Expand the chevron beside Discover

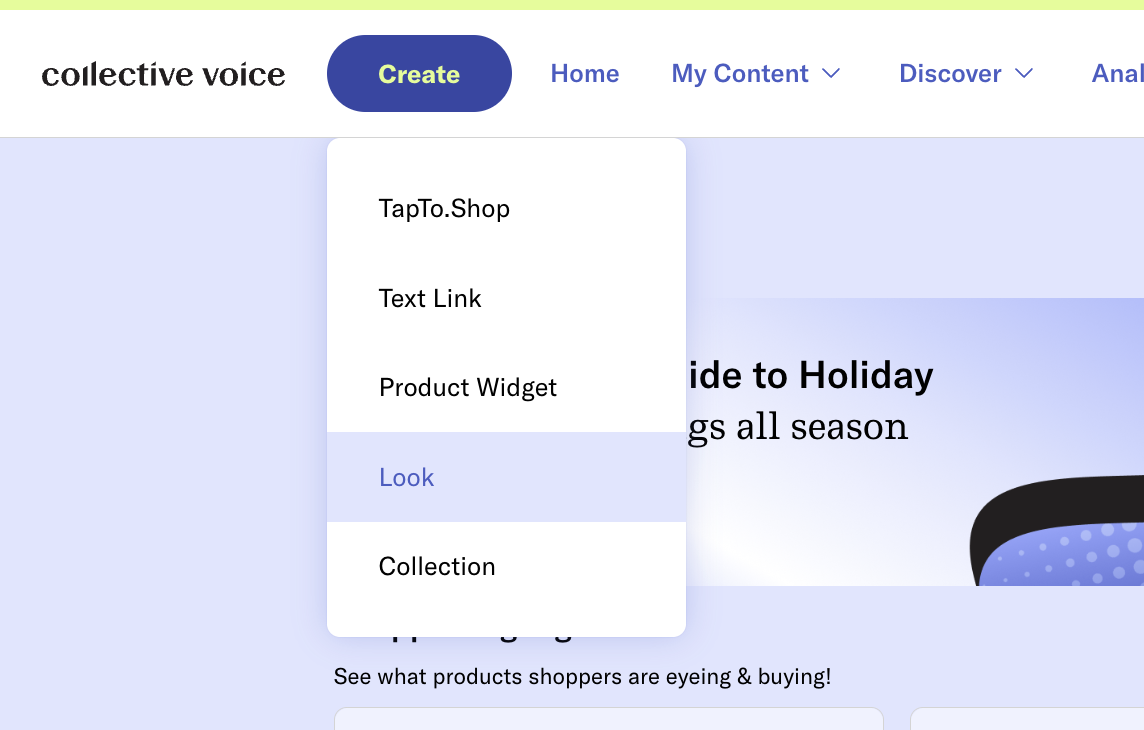pos(1024,74)
